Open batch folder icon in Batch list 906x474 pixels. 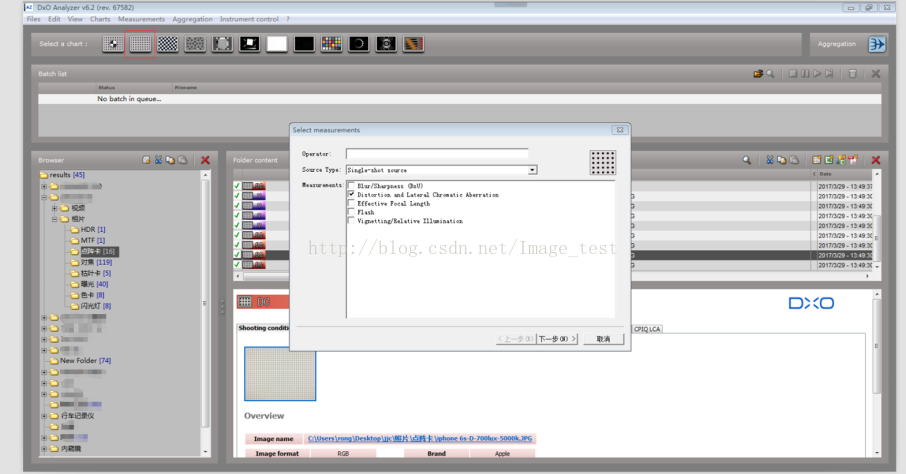pyautogui.click(x=758, y=74)
